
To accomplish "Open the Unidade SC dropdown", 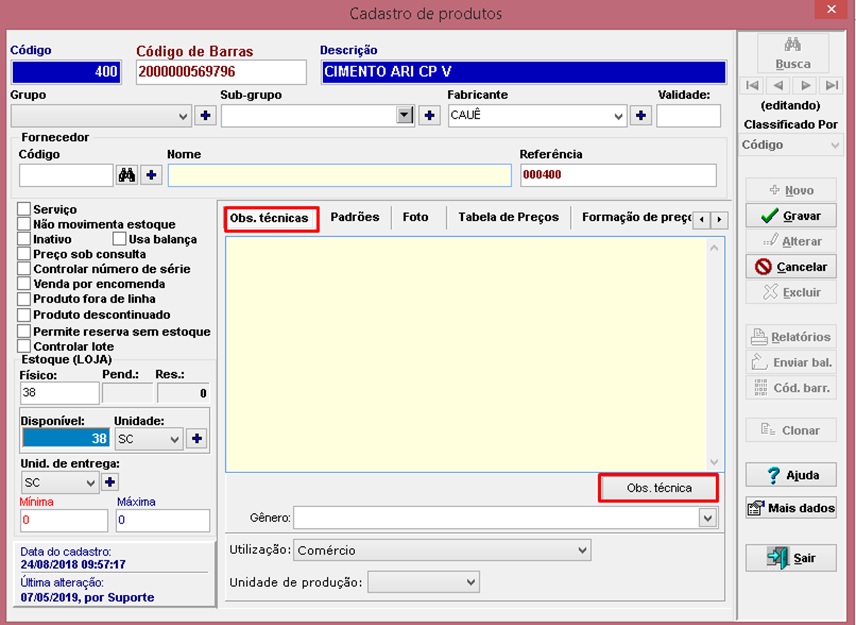I will (174, 439).
